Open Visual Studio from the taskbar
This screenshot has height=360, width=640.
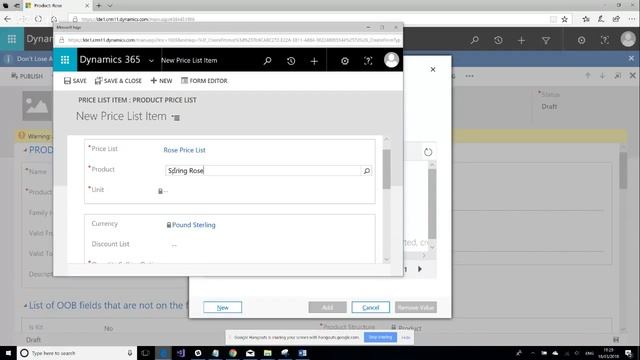pyautogui.click(x=180, y=353)
